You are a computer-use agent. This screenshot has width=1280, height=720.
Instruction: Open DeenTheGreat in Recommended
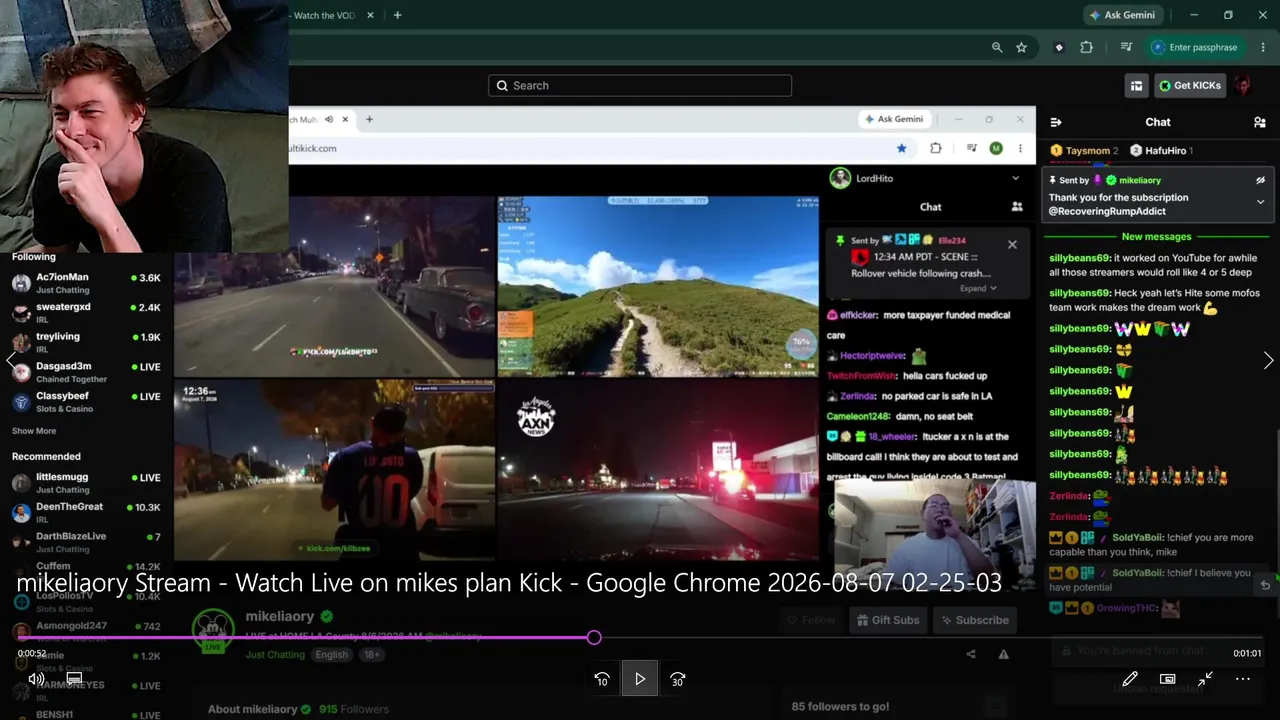click(x=87, y=512)
